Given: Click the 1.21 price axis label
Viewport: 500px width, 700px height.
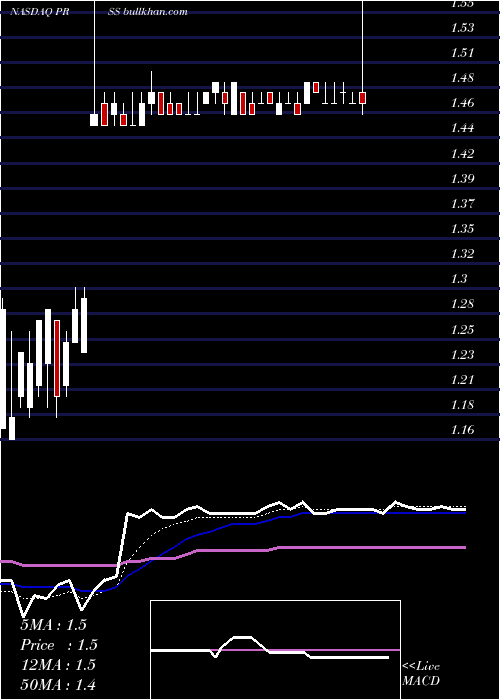Looking at the screenshot, I should click(462, 379).
